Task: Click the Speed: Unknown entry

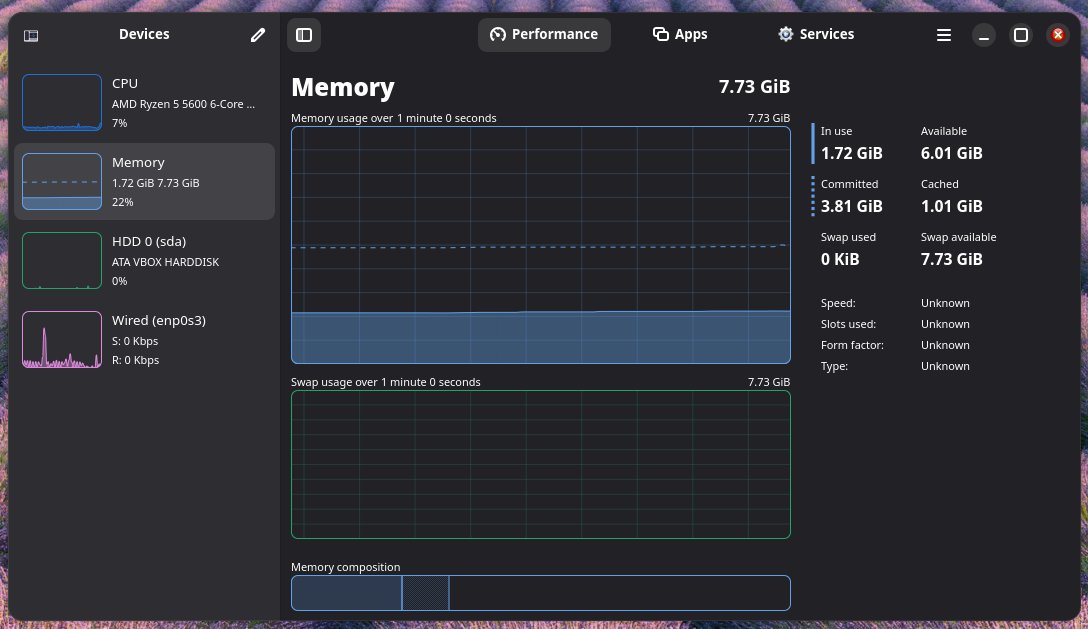Action: coord(895,303)
